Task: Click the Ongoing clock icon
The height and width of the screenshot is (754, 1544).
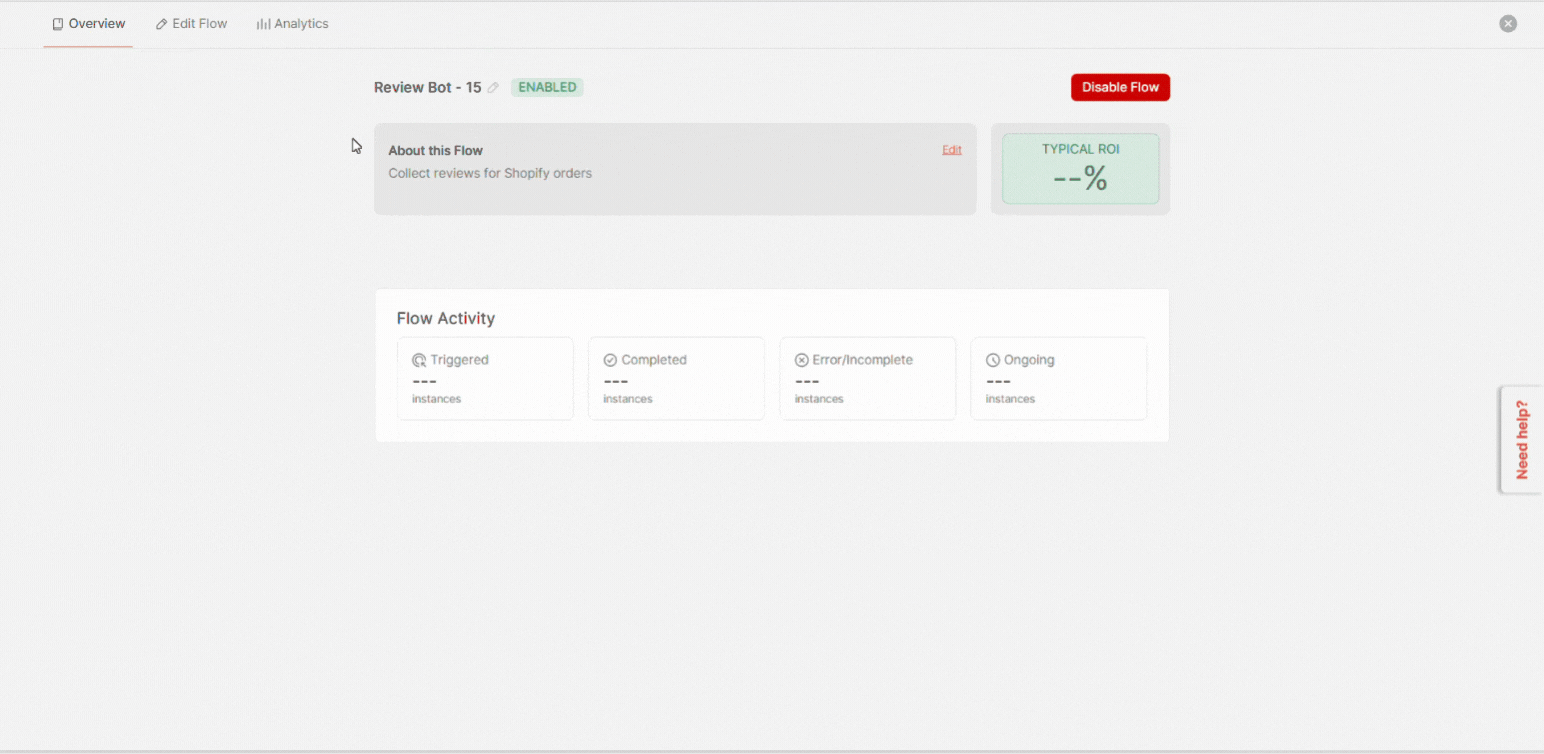Action: pos(993,360)
